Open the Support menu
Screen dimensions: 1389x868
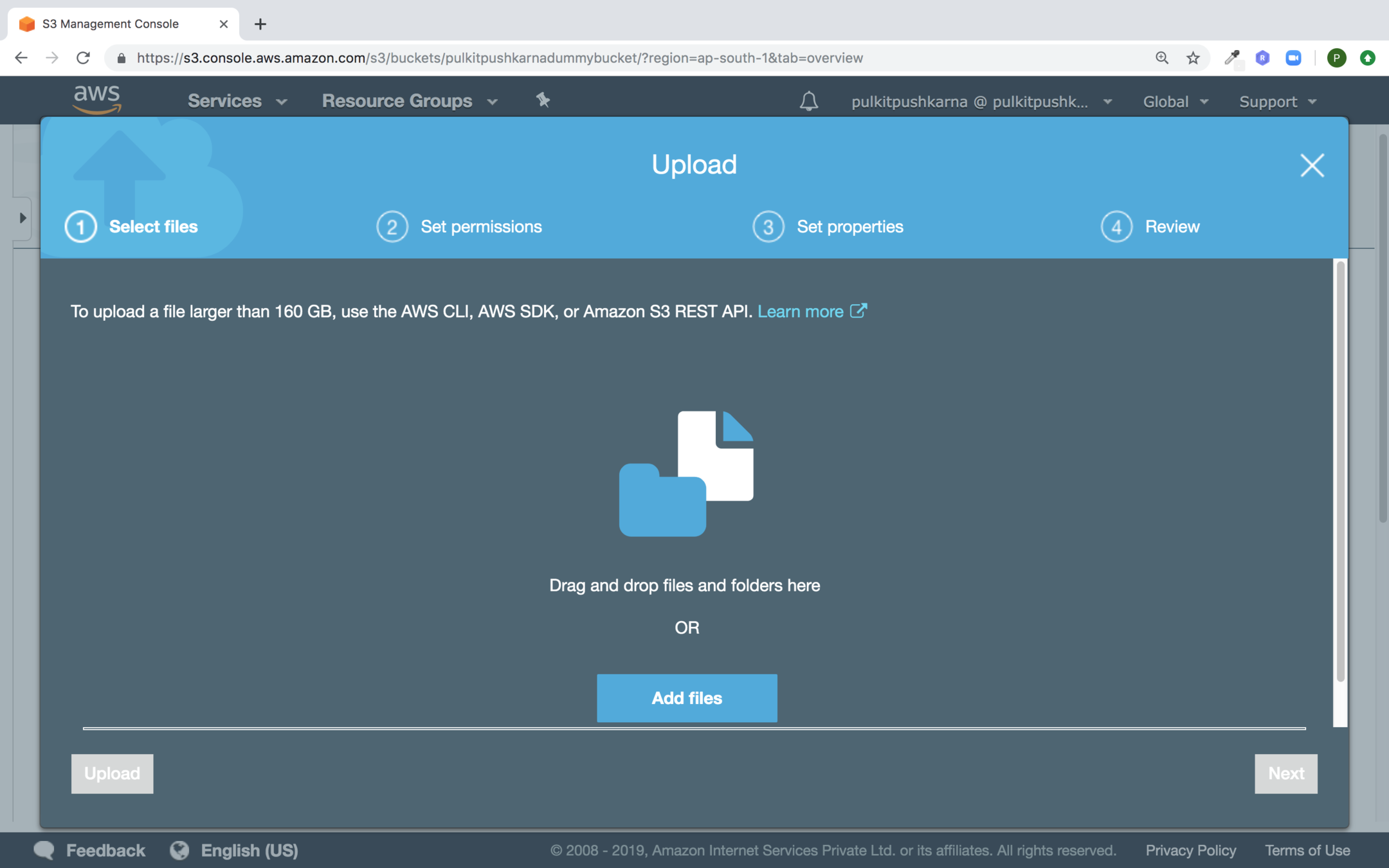[1277, 102]
